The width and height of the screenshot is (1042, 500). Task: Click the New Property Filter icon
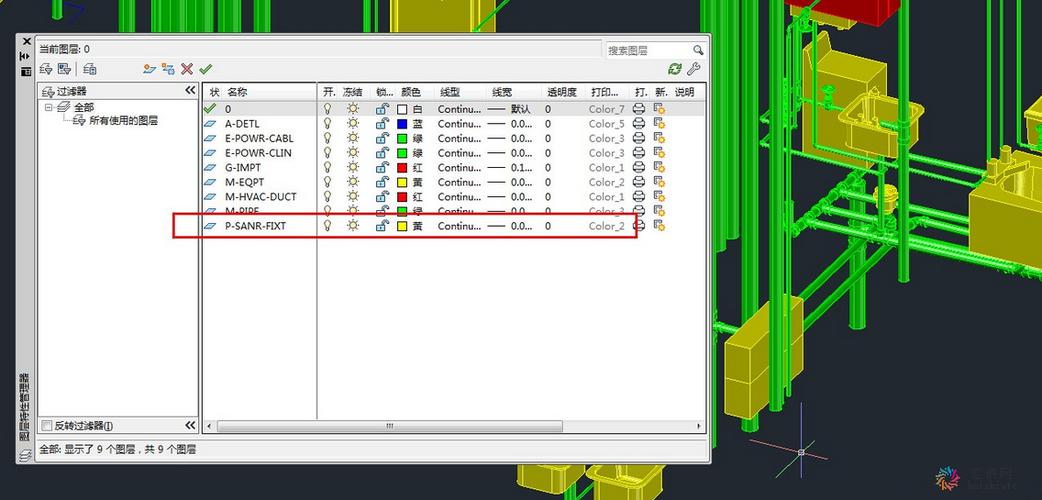pyautogui.click(x=46, y=68)
